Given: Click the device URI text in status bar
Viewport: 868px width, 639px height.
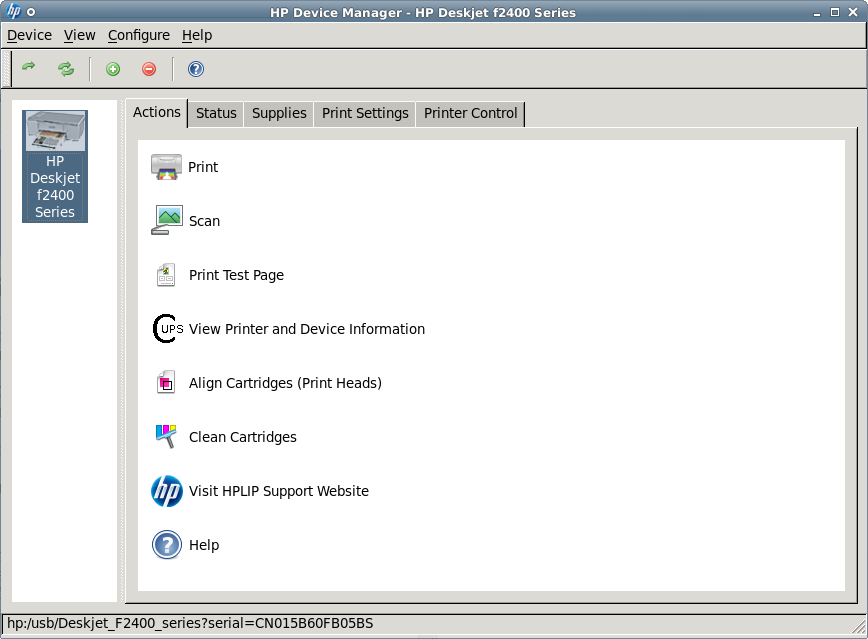Looking at the screenshot, I should tap(190, 623).
